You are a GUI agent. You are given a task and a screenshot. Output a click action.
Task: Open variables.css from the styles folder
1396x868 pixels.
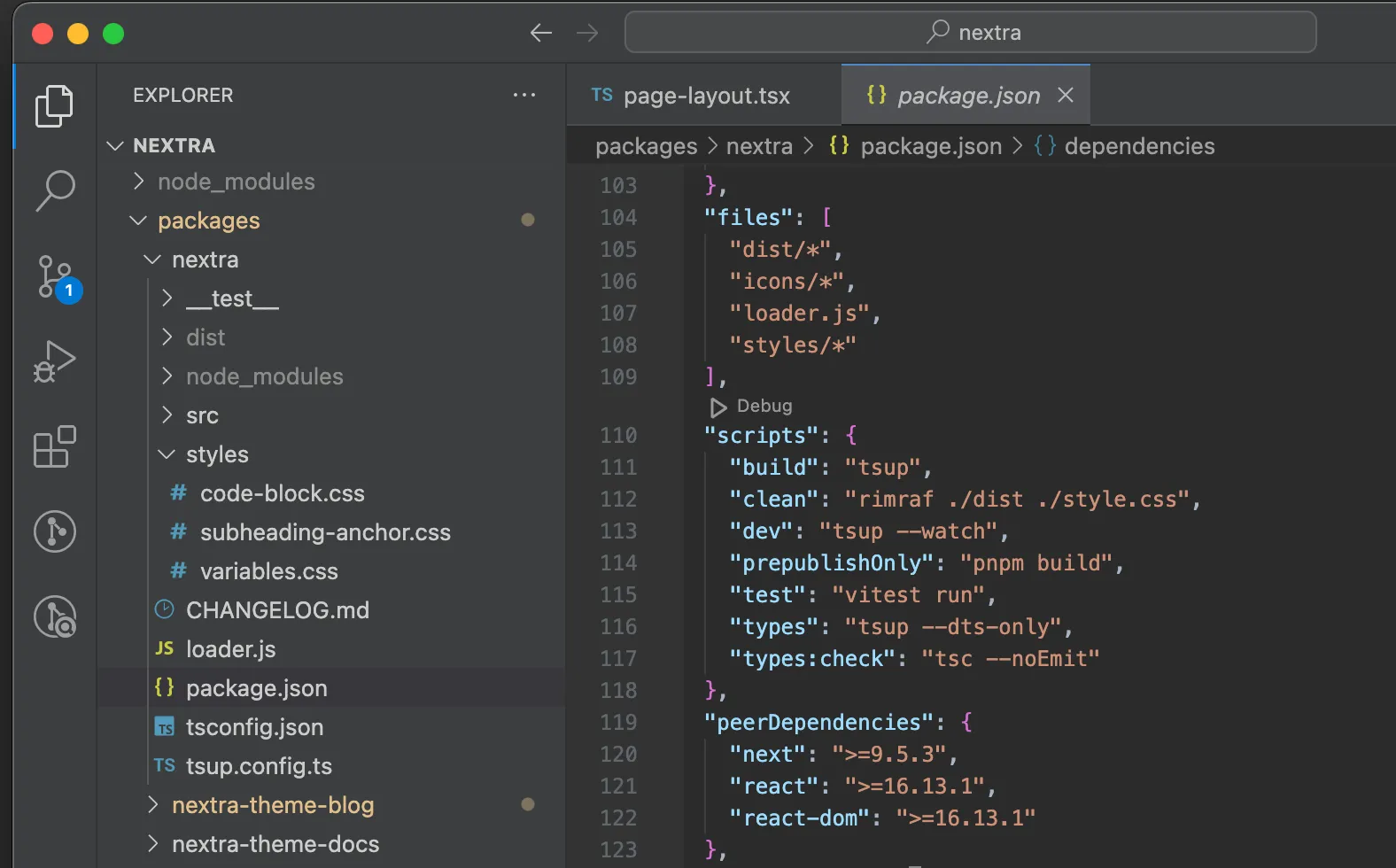click(268, 571)
